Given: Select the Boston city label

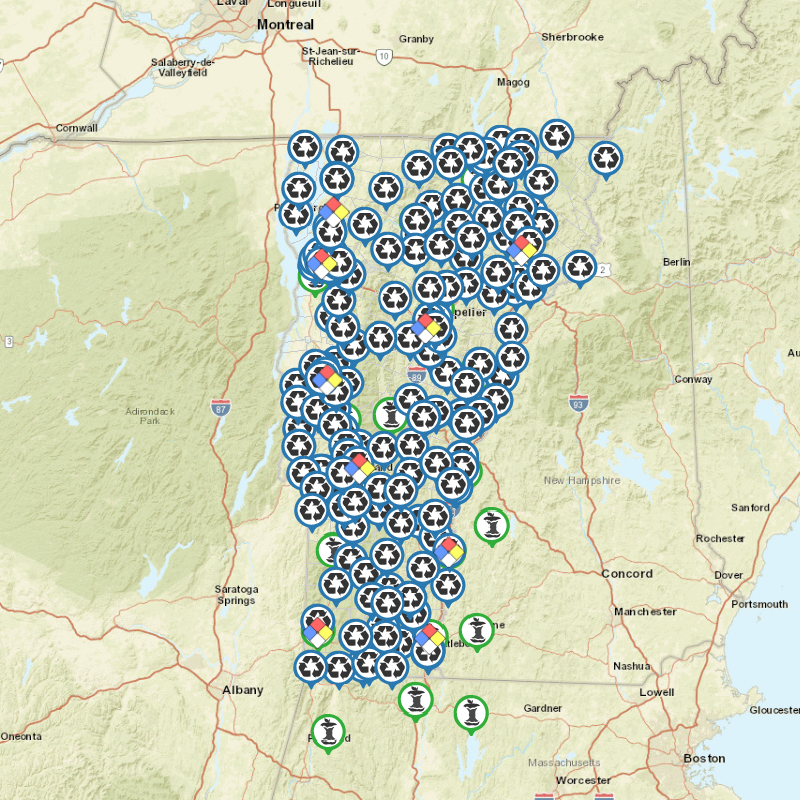Looking at the screenshot, I should pyautogui.click(x=703, y=758).
